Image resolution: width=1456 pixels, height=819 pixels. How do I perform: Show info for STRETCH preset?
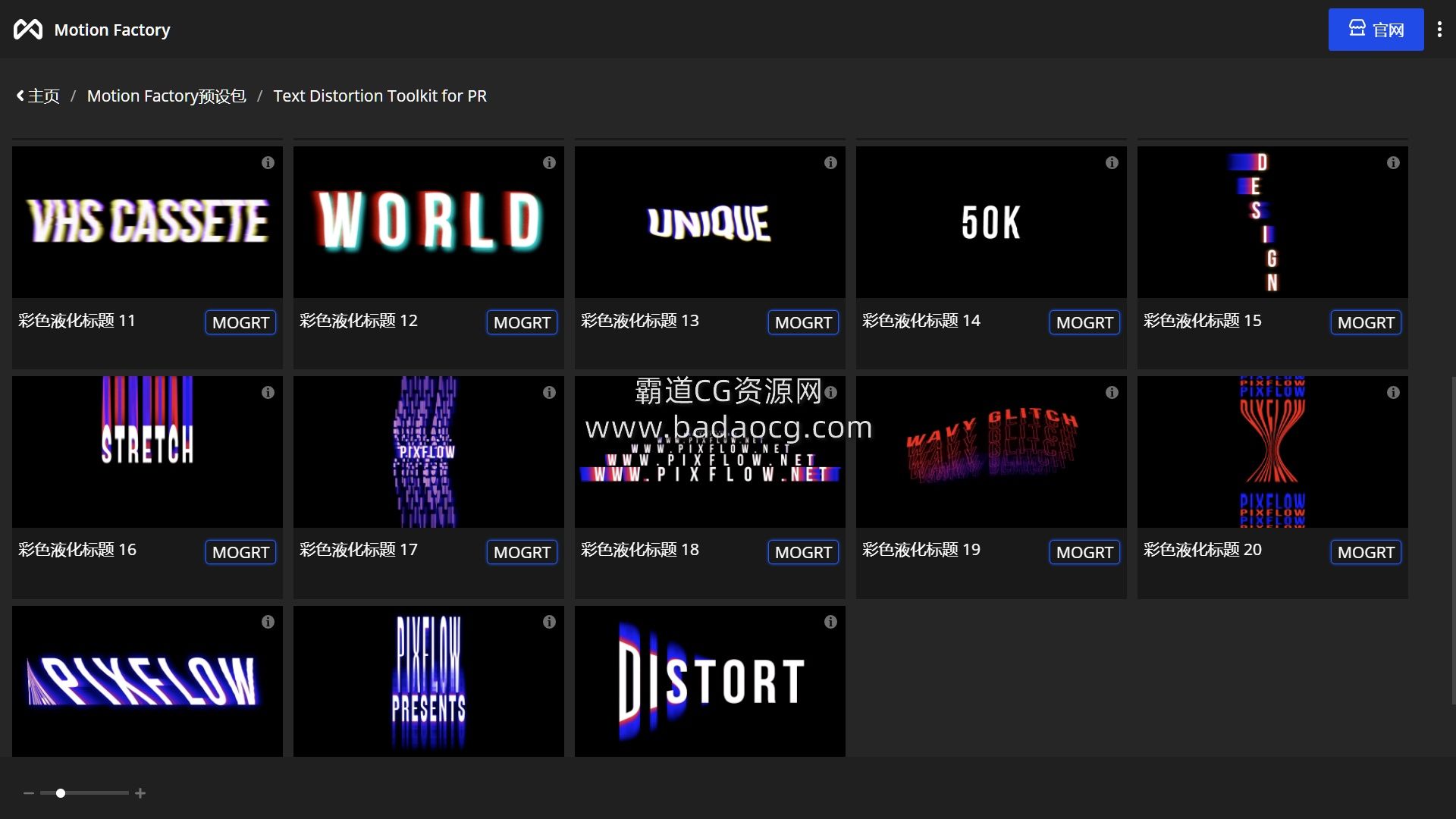pos(268,392)
